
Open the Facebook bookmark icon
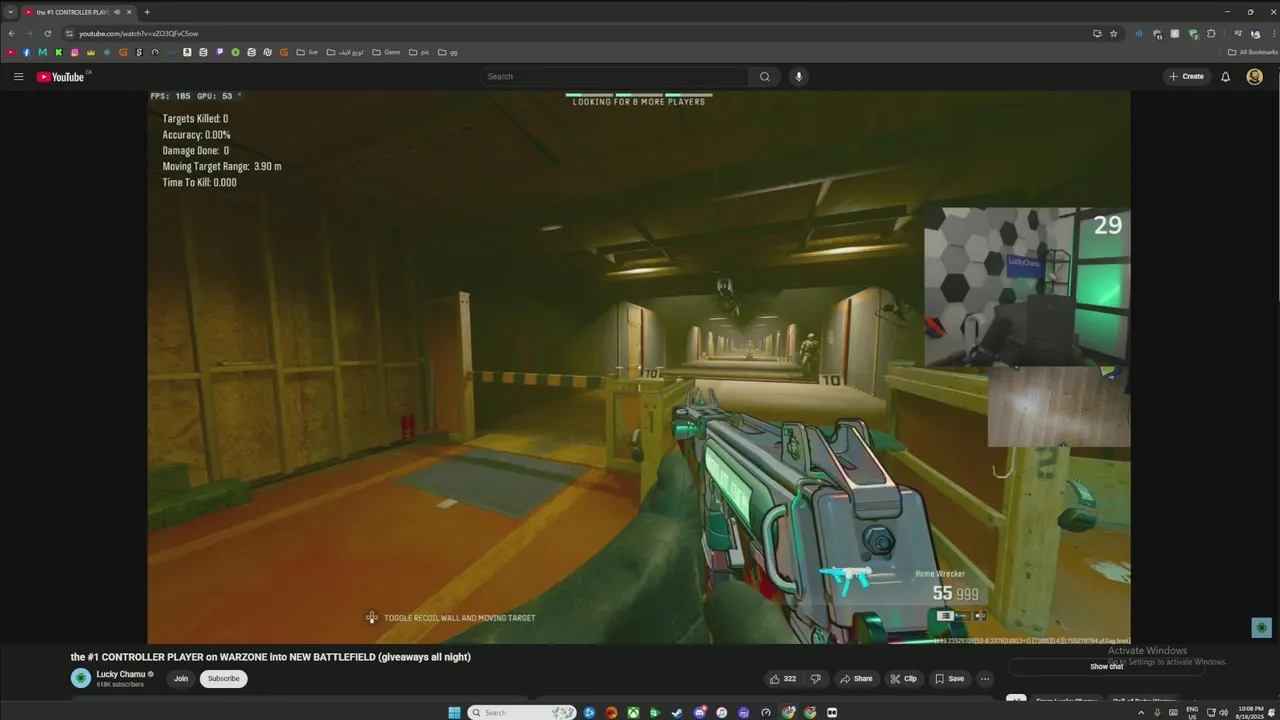27,52
